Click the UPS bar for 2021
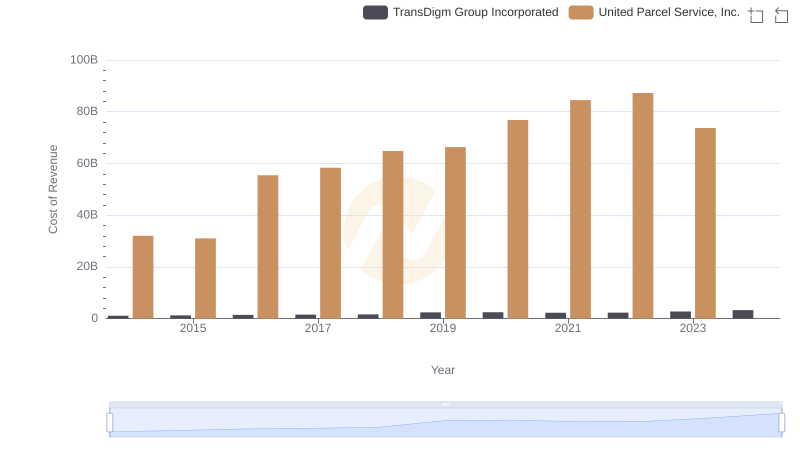The width and height of the screenshot is (800, 461). (x=580, y=209)
